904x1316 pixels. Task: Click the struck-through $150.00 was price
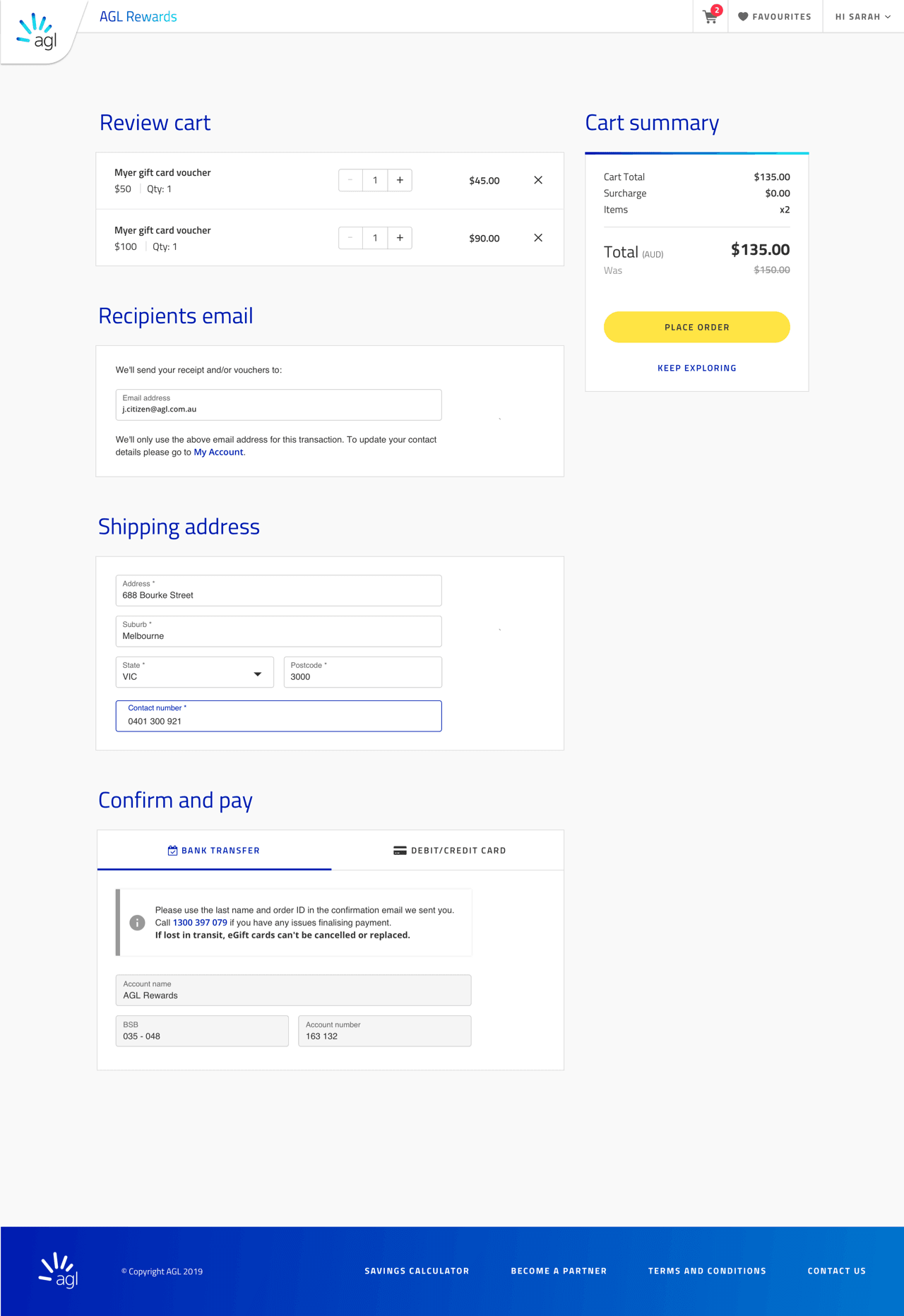point(772,270)
